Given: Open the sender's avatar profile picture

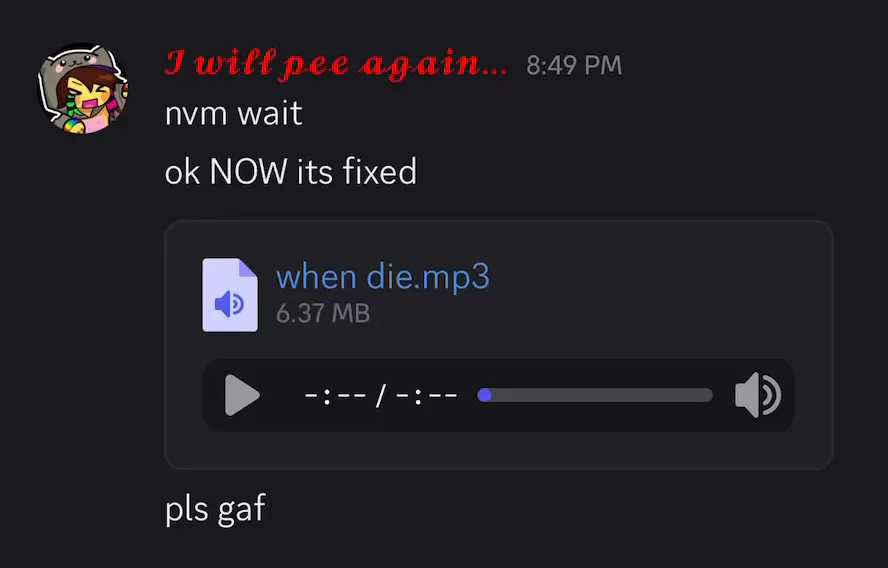Looking at the screenshot, I should tap(83, 88).
